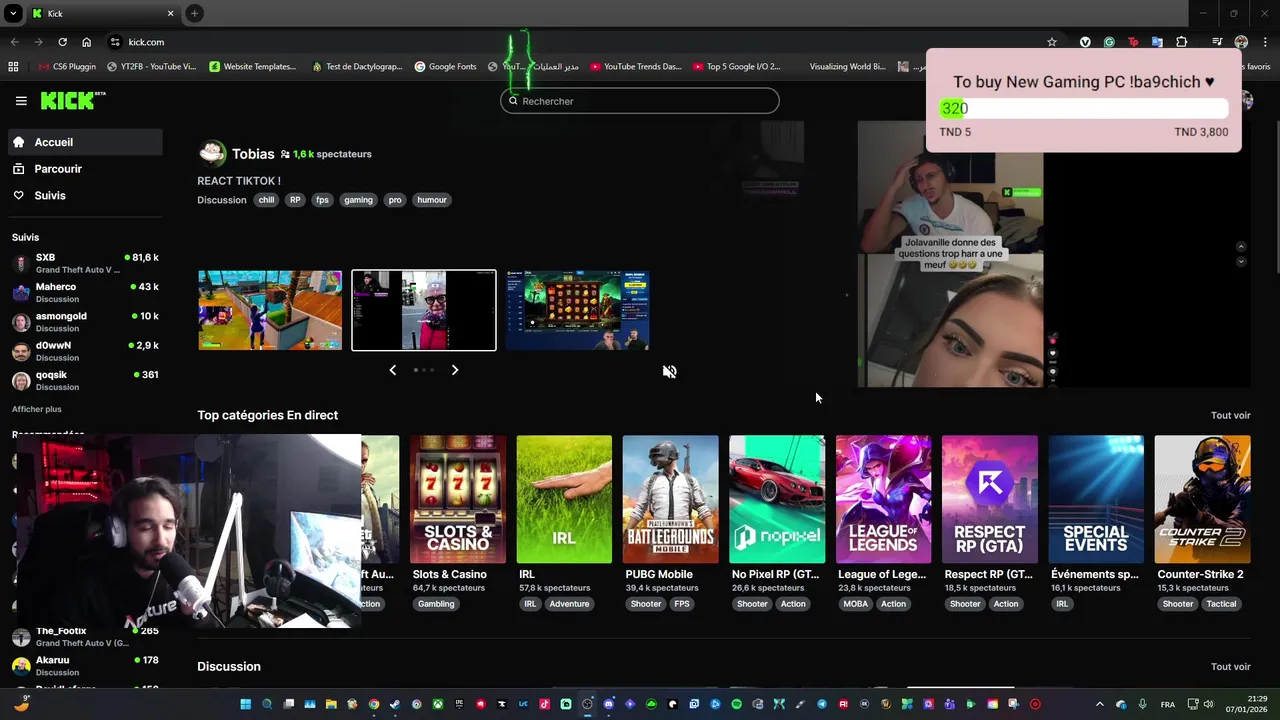Open Suivis in the sidebar
Viewport: 1280px width, 720px height.
point(85,195)
